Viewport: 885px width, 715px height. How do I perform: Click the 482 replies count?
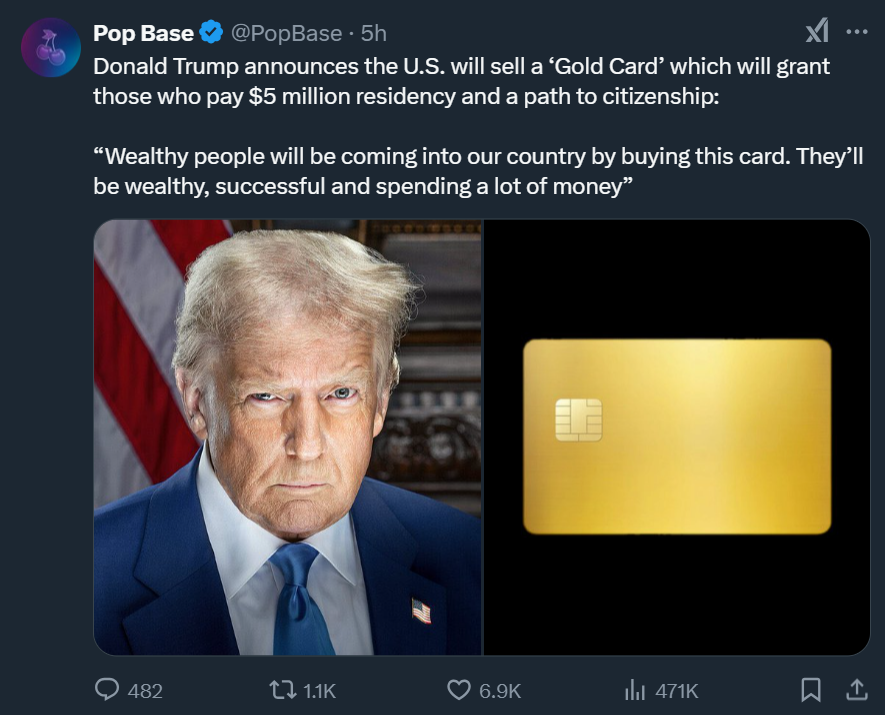pyautogui.click(x=145, y=691)
